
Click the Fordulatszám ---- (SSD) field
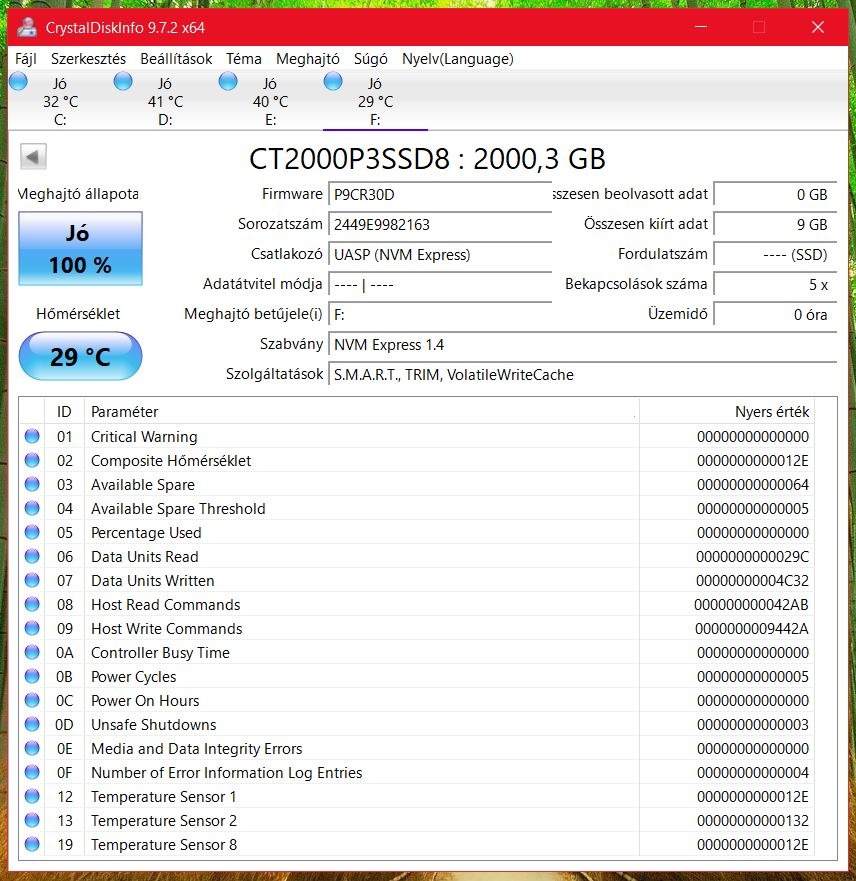tap(775, 255)
